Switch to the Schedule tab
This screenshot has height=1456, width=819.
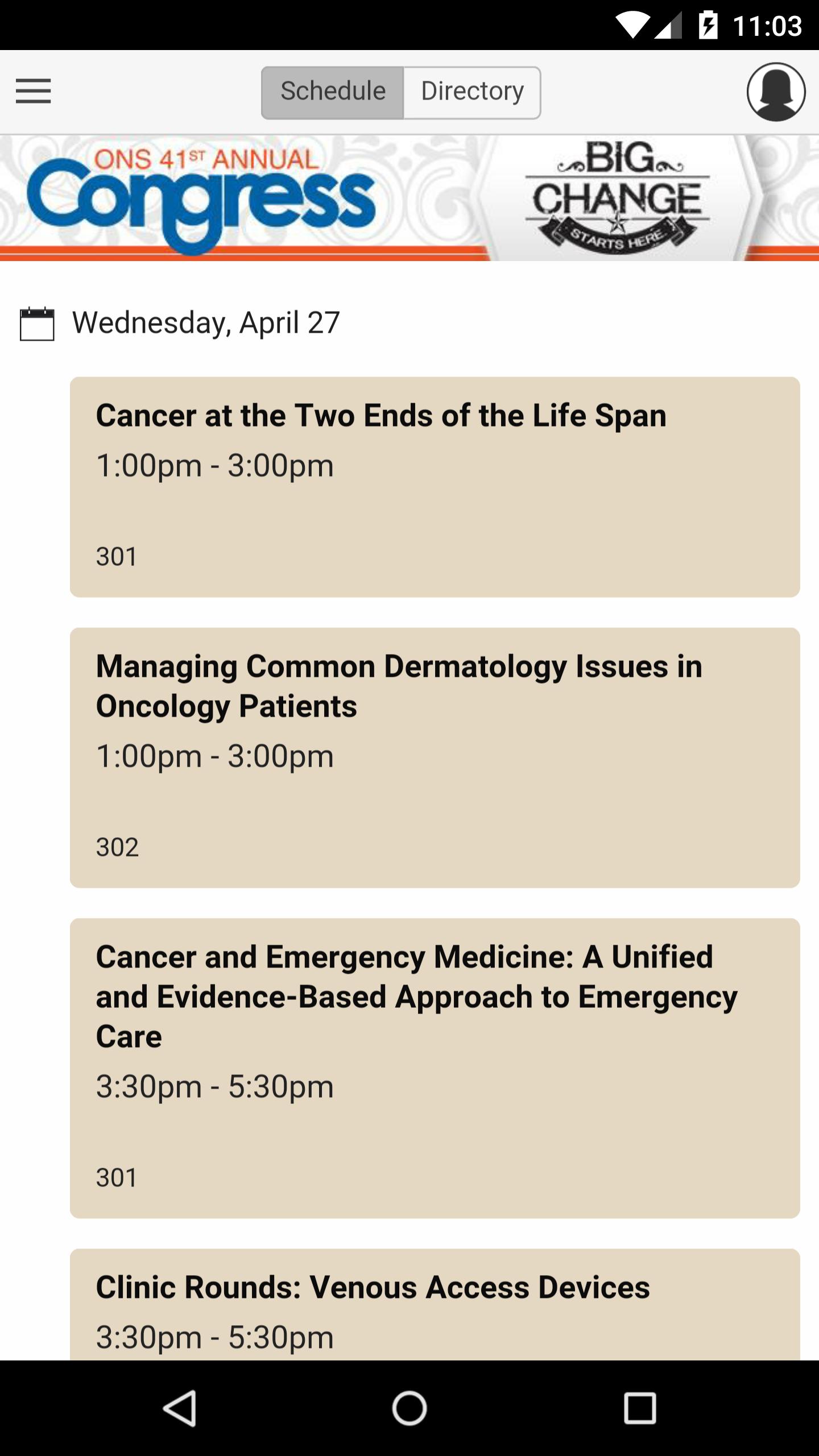click(333, 92)
